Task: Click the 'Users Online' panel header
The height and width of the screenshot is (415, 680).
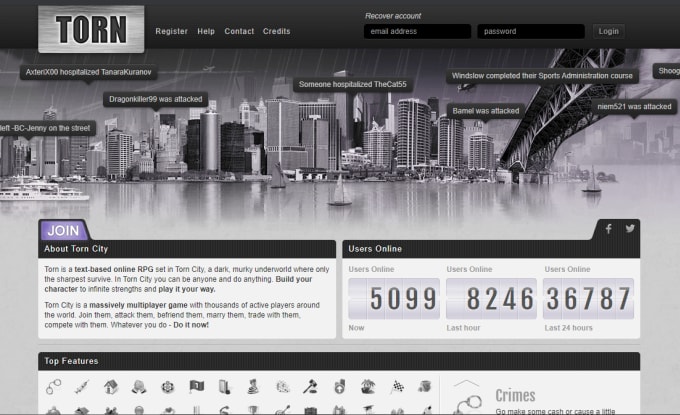Action: pos(491,249)
